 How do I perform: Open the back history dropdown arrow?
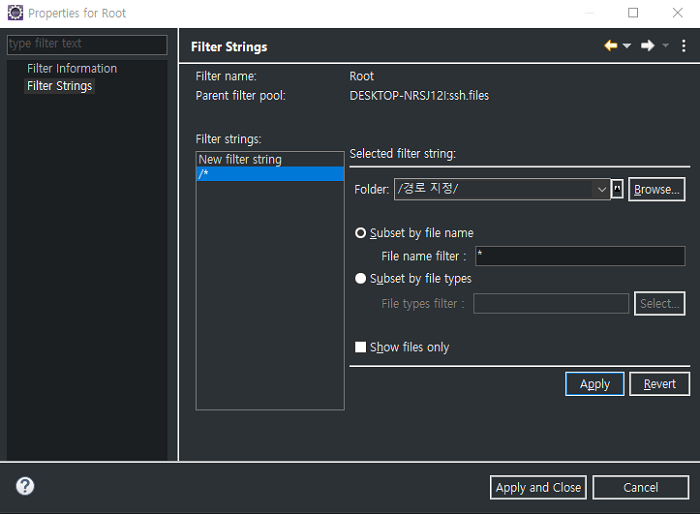(627, 46)
